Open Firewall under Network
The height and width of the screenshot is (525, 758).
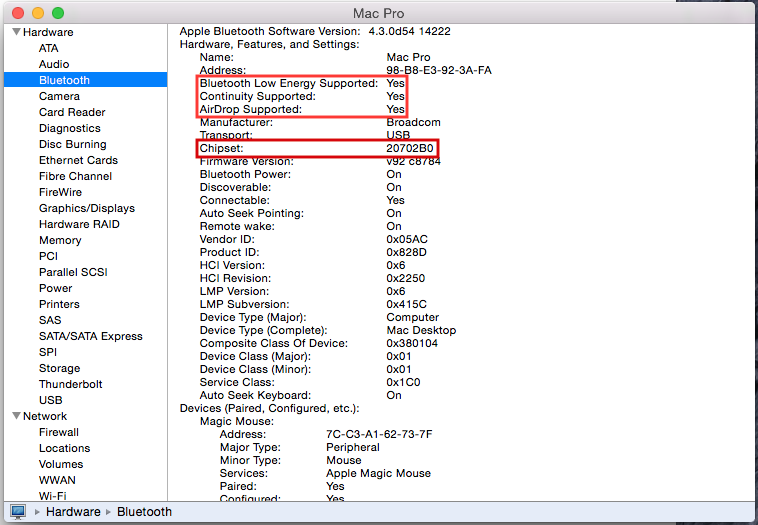click(x=59, y=432)
